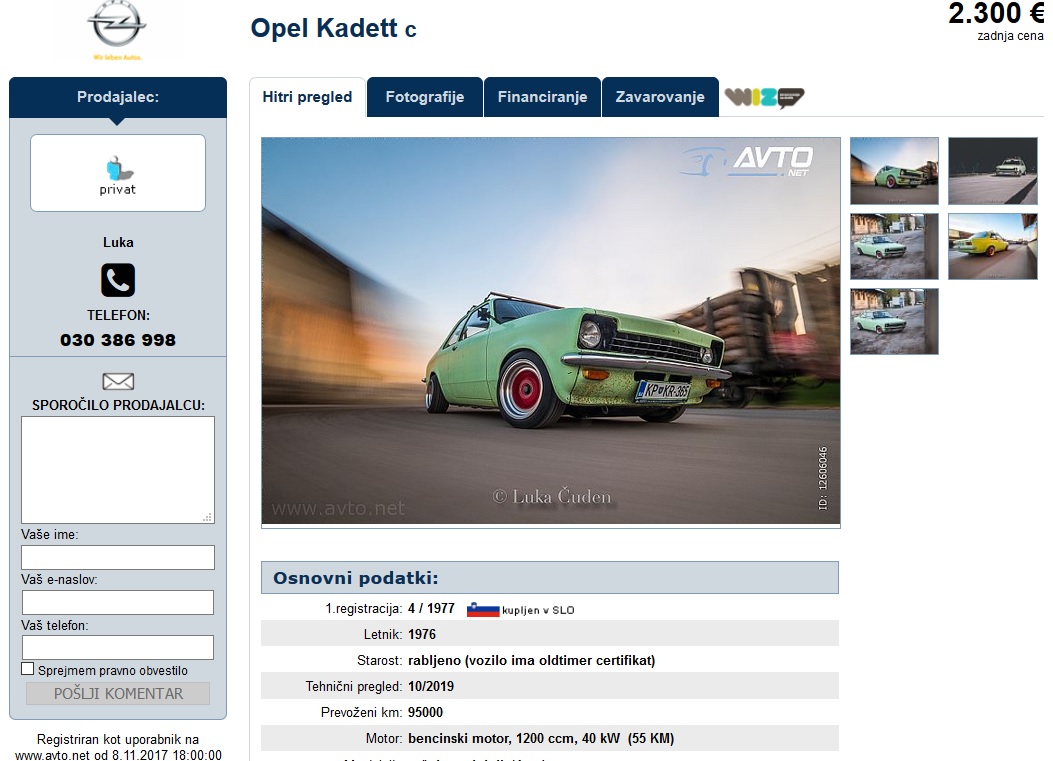The height and width of the screenshot is (761, 1053).
Task: Click the bencinski motor specification text
Action: [541, 738]
